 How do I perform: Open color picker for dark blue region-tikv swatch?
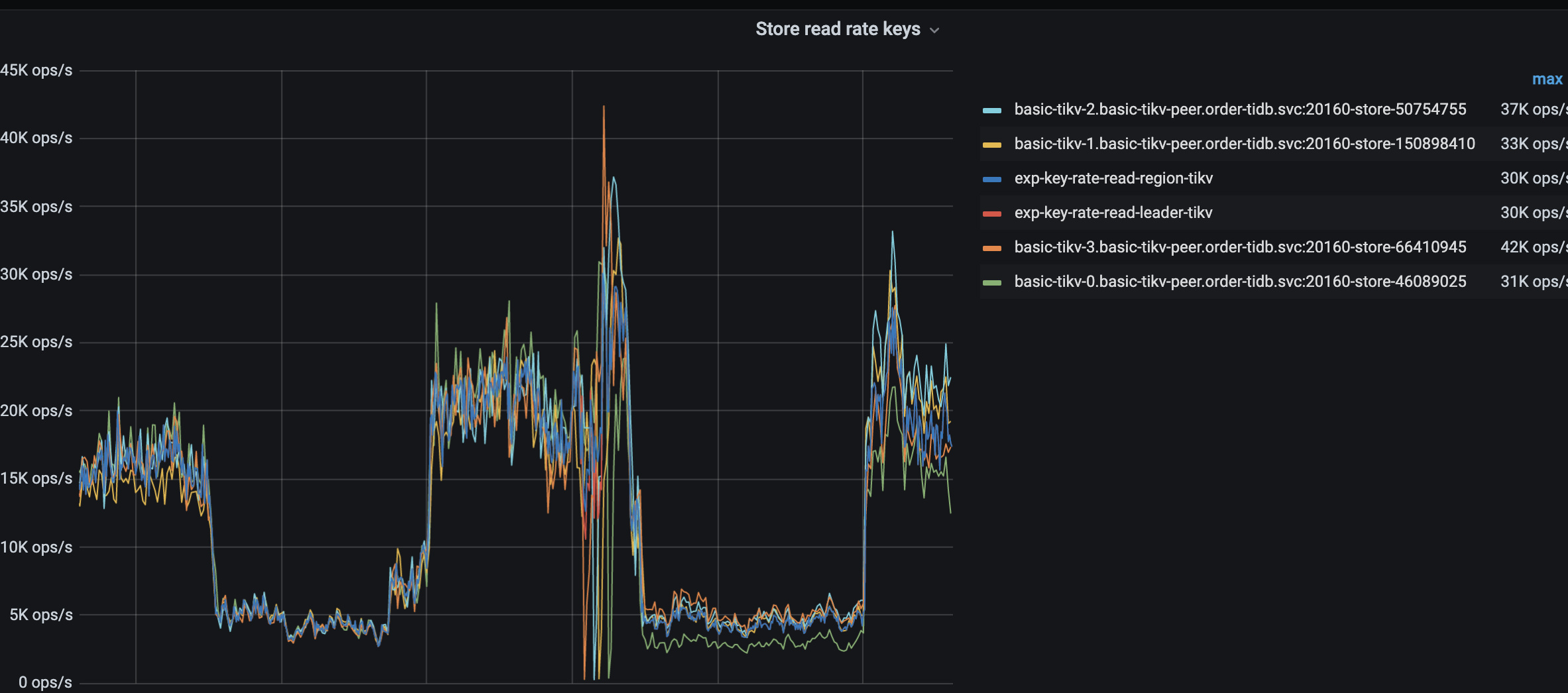[x=992, y=180]
